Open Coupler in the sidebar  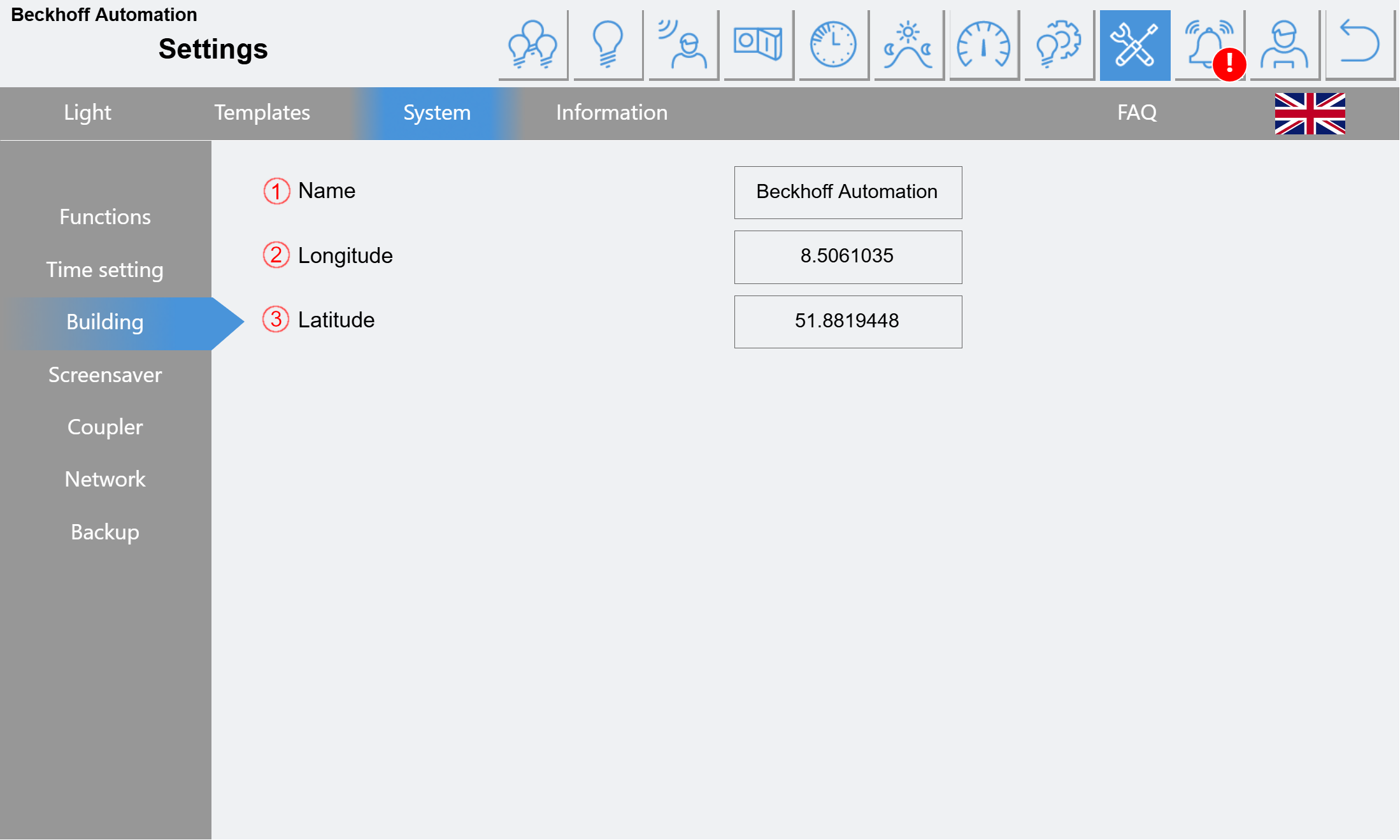(x=105, y=427)
